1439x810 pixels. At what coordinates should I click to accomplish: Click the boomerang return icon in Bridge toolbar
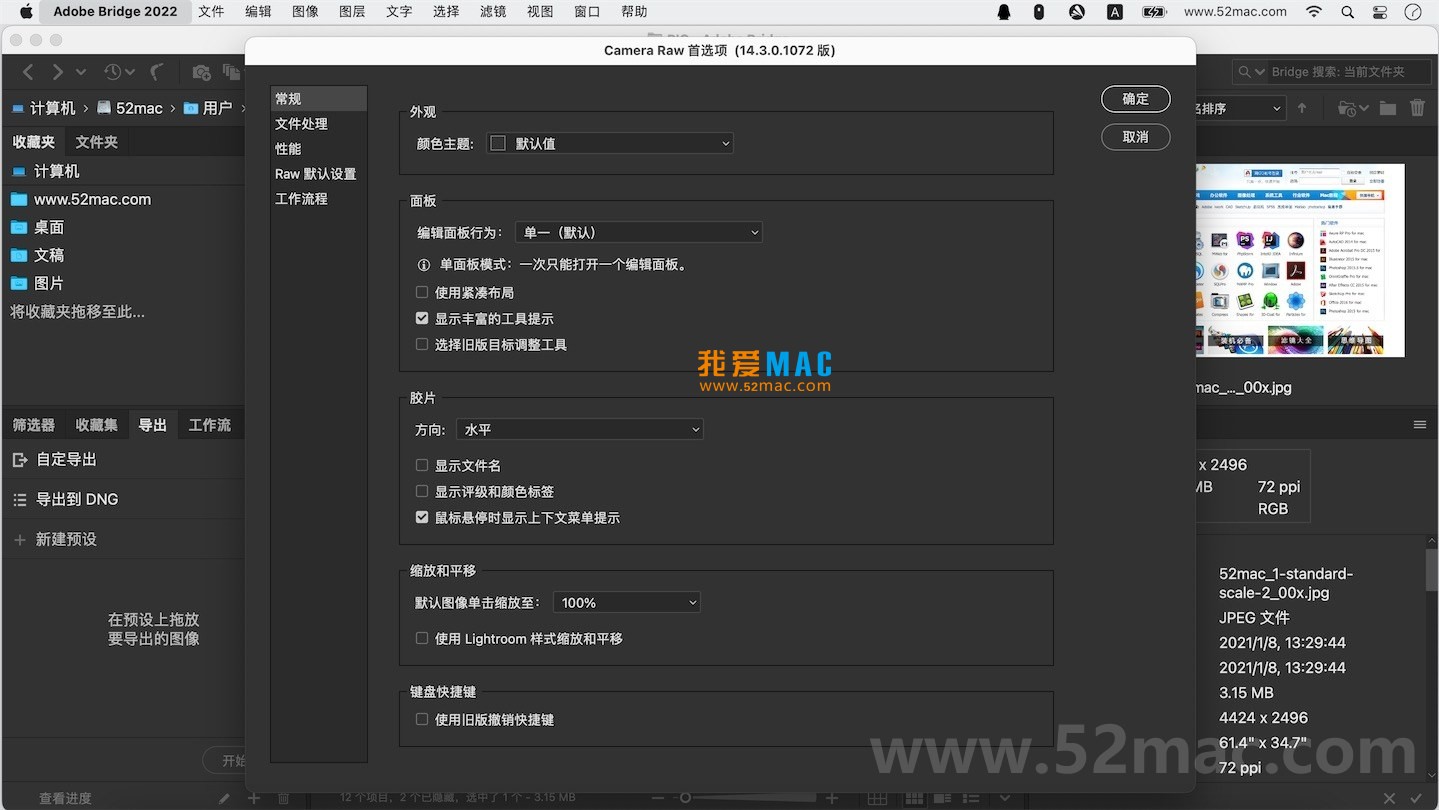157,72
